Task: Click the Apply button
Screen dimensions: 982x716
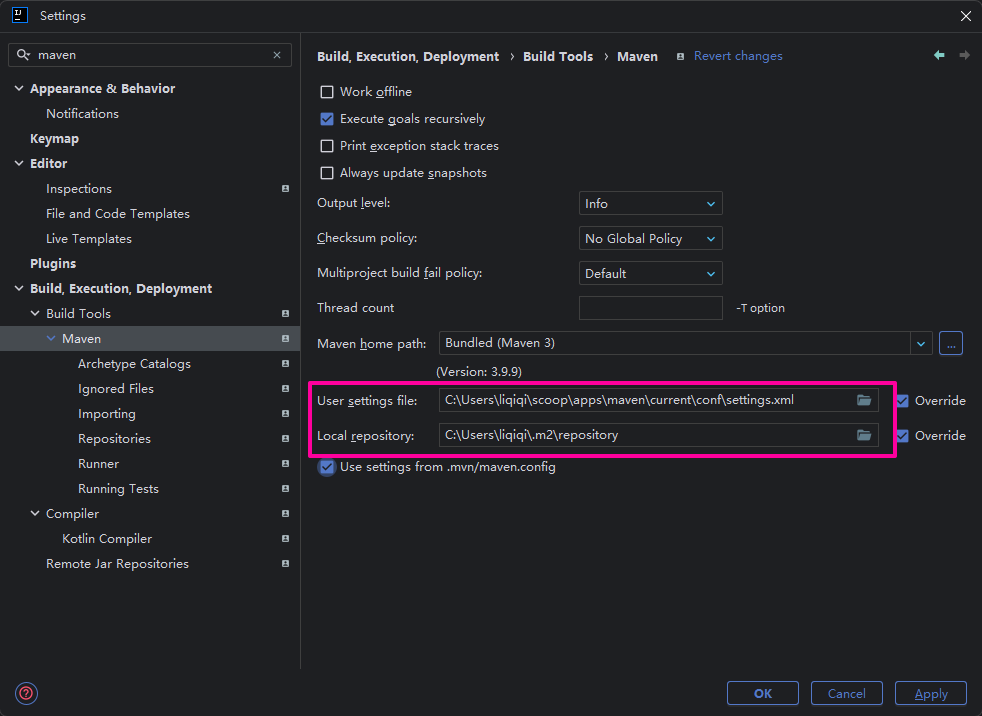Action: tap(931, 693)
